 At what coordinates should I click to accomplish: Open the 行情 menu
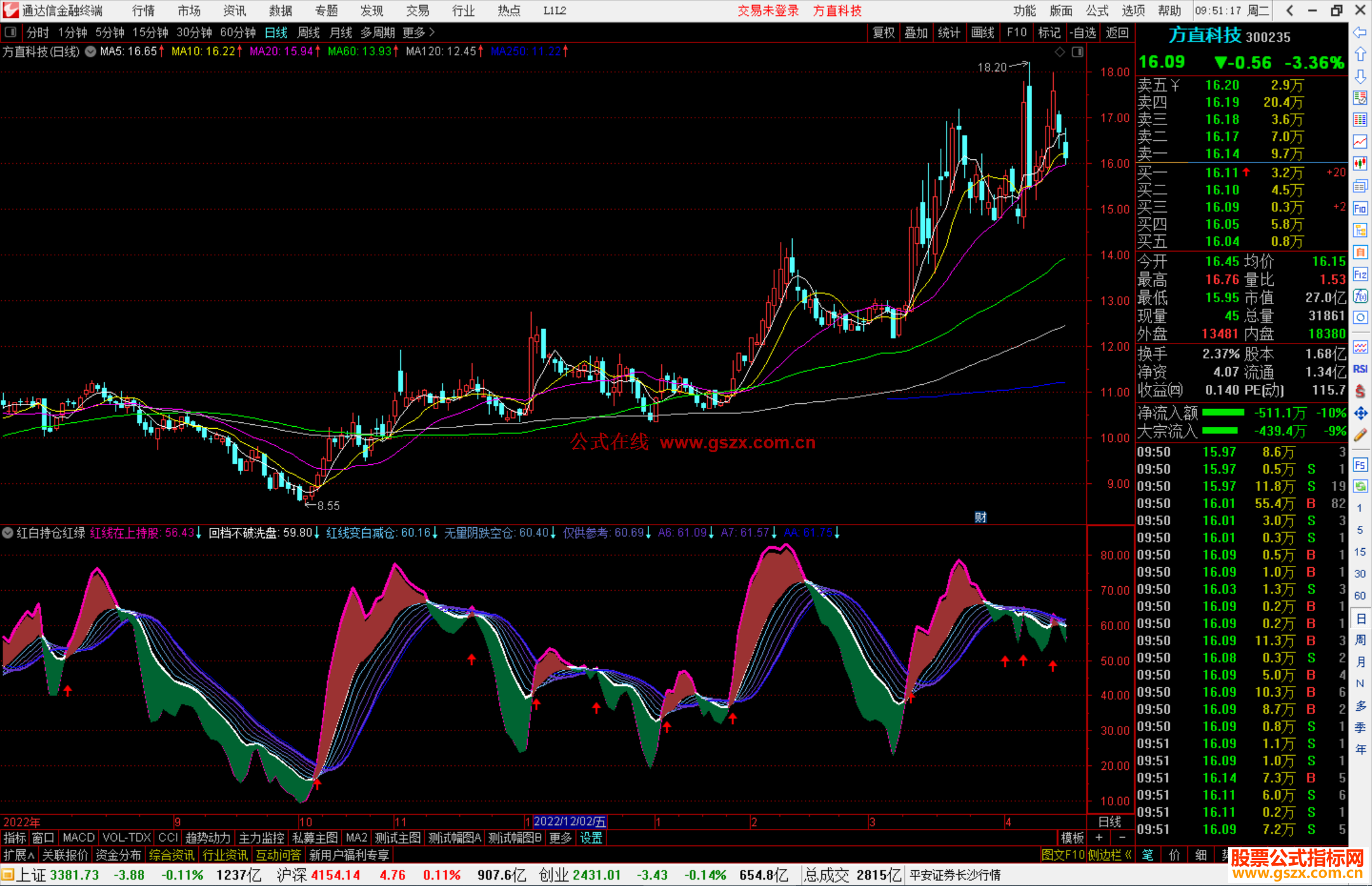coord(144,11)
